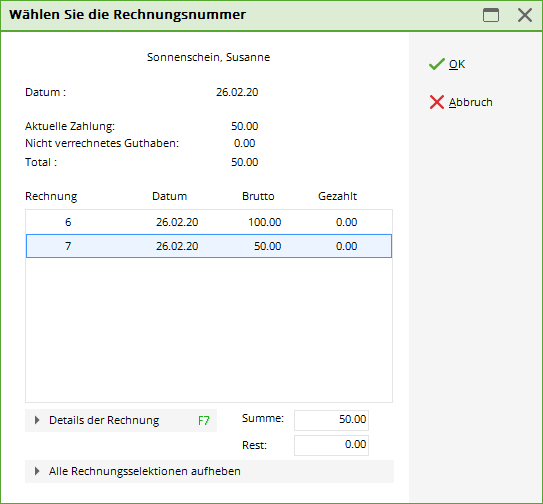Click the red Abbruch cross icon

pos(437,102)
